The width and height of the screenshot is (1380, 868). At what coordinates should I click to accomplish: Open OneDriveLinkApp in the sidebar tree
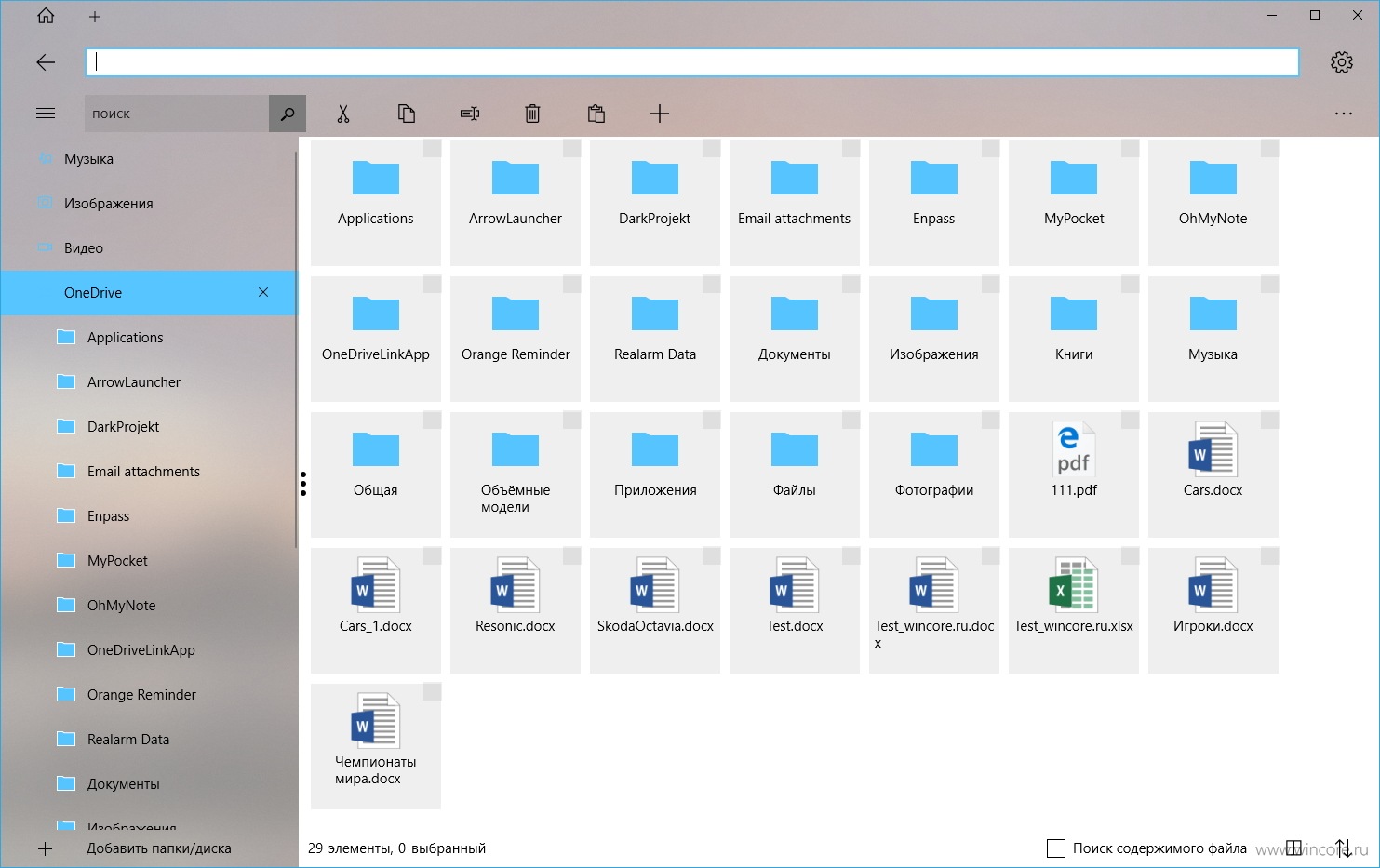point(149,650)
